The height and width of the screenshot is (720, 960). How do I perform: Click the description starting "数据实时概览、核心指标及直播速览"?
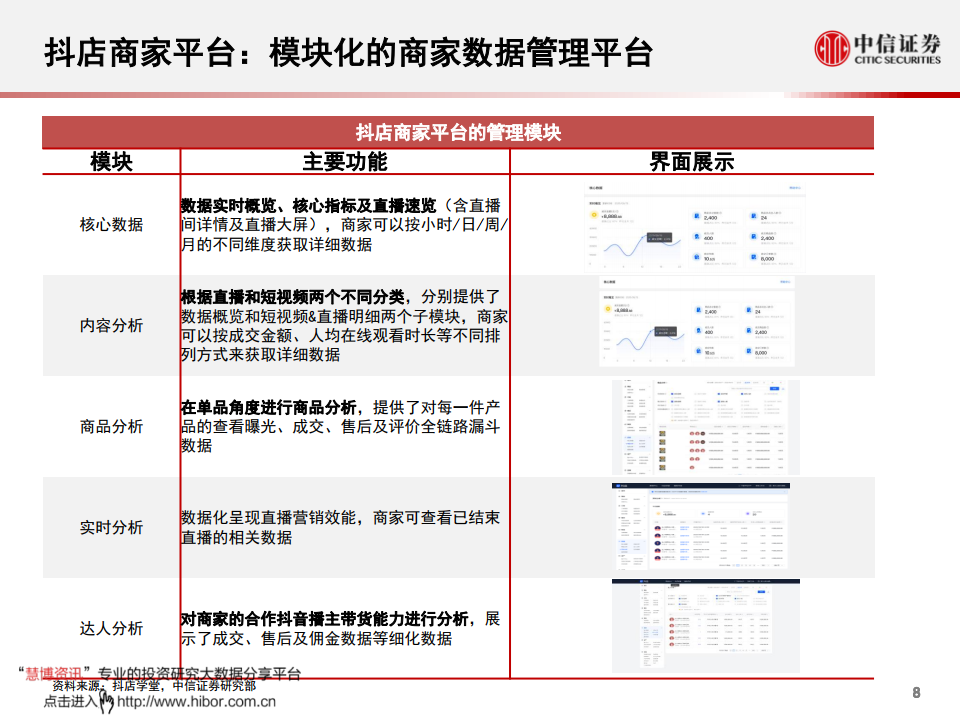coord(345,225)
